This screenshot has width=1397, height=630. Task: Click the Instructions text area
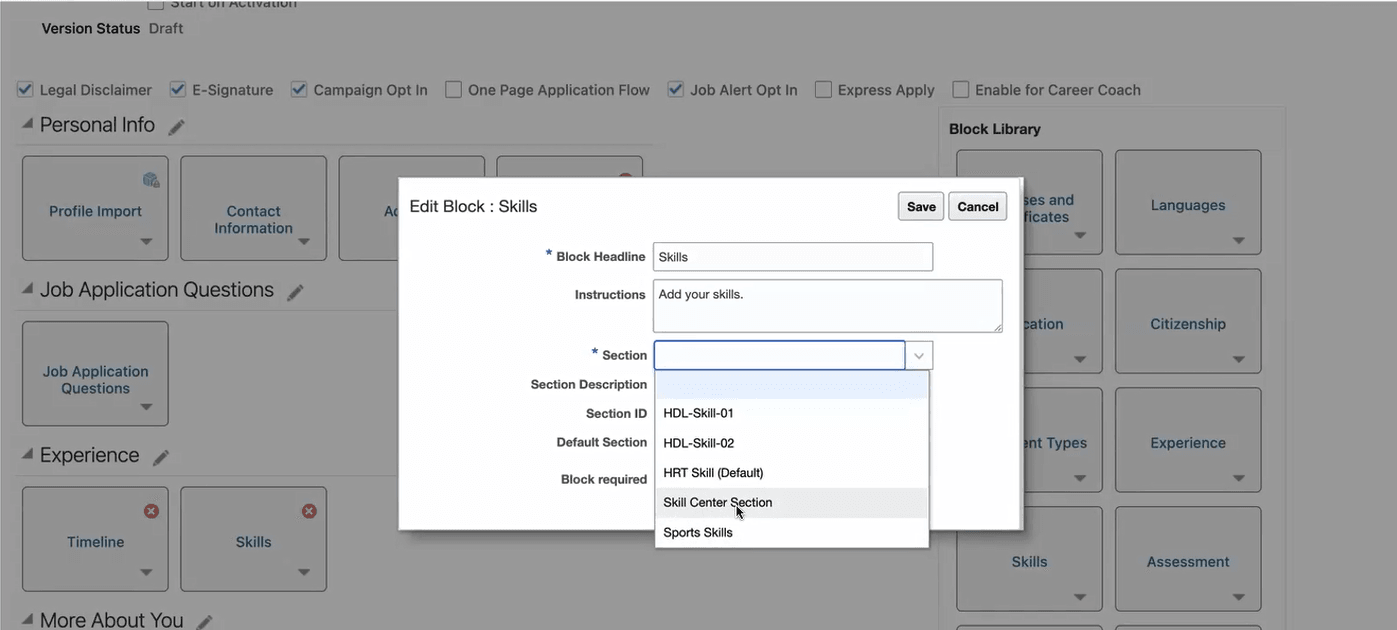coord(828,306)
